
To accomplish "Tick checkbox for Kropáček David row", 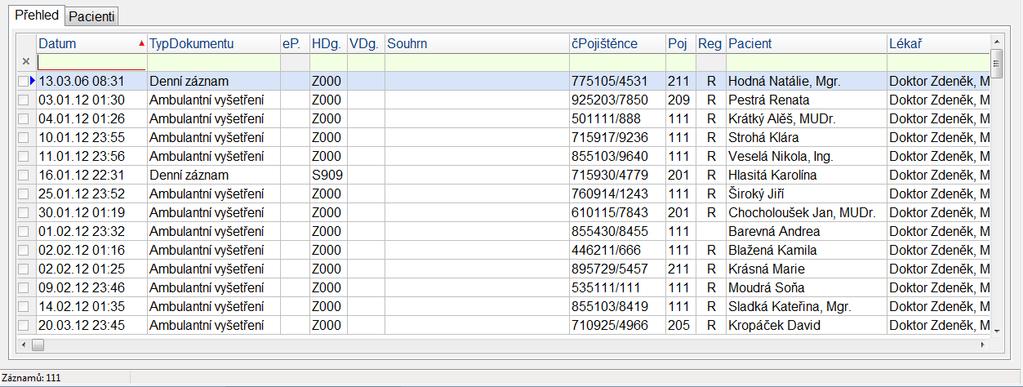I will tap(23, 325).
